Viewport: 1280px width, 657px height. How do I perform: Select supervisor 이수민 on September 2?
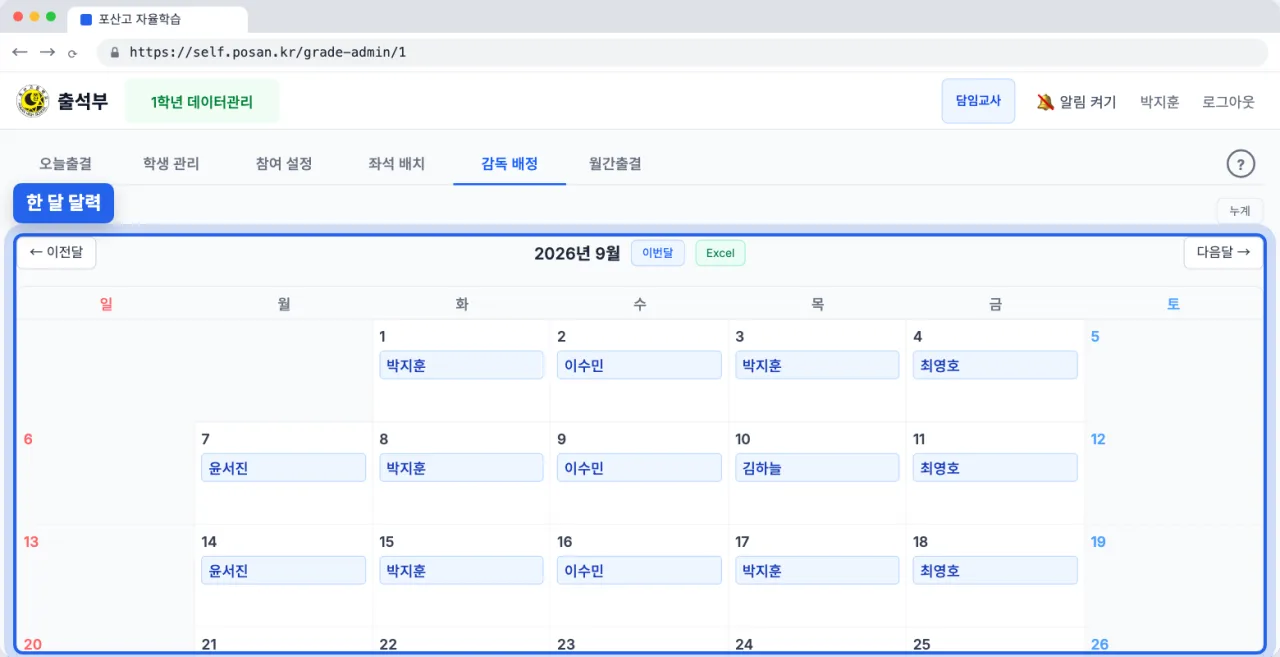click(x=639, y=365)
